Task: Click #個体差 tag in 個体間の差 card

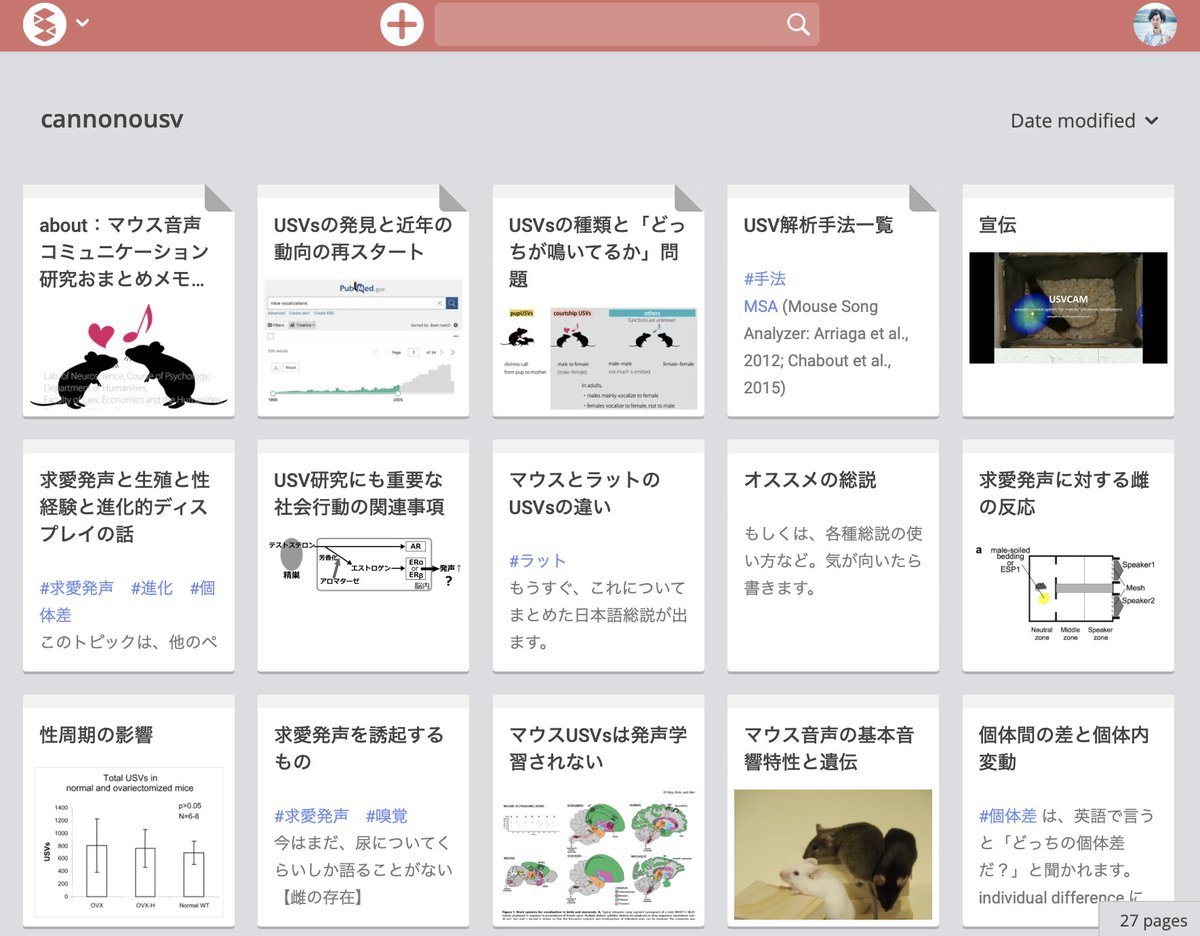Action: click(1008, 816)
